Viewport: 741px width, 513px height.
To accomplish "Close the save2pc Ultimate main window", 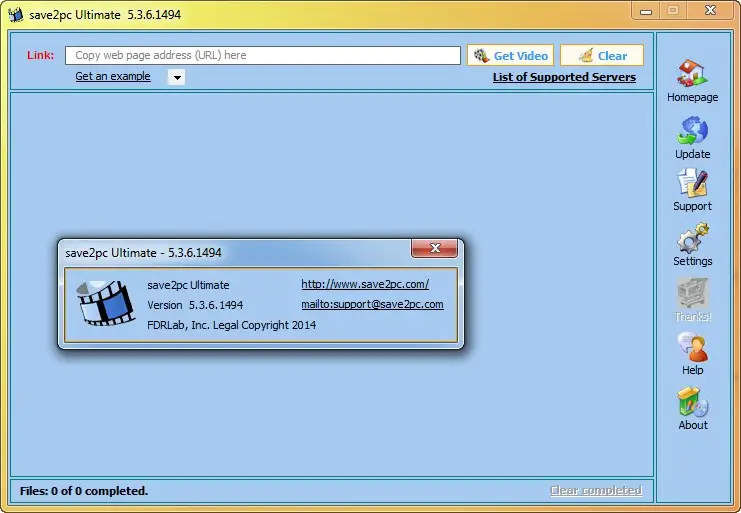I will click(710, 10).
